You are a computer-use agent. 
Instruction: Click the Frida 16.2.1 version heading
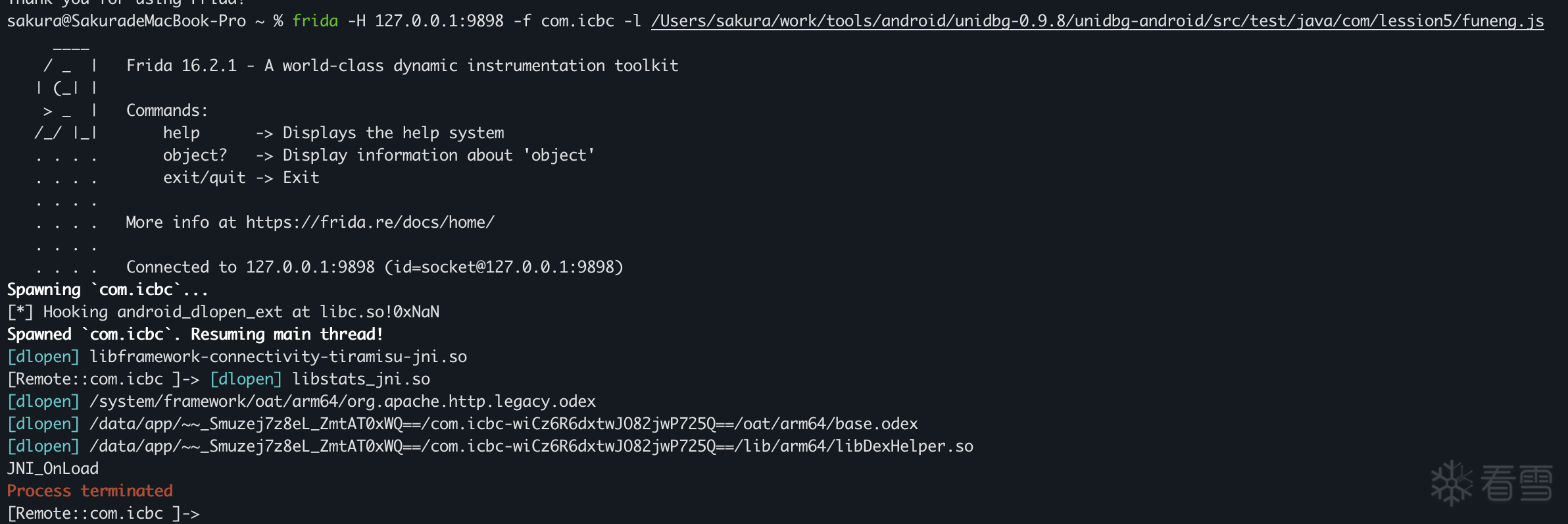click(x=402, y=66)
